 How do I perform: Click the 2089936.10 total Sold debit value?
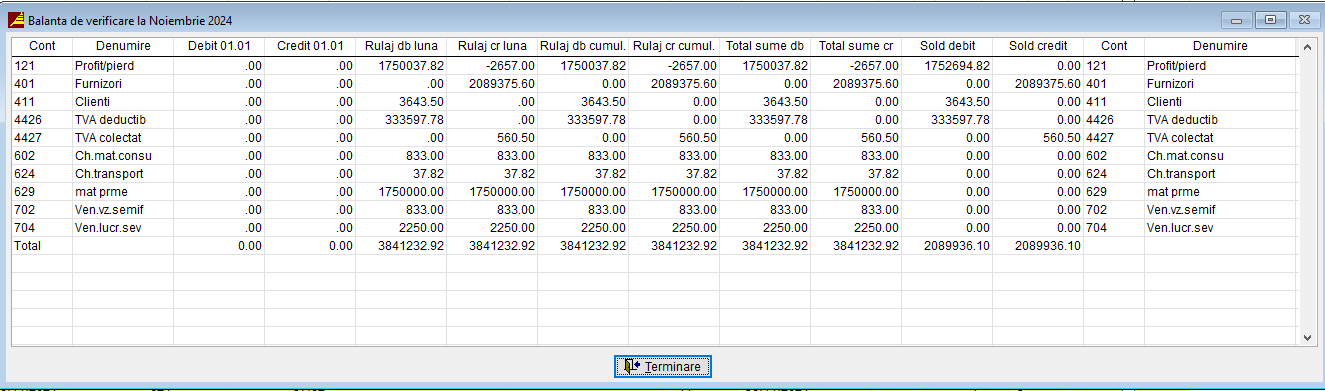[957, 246]
